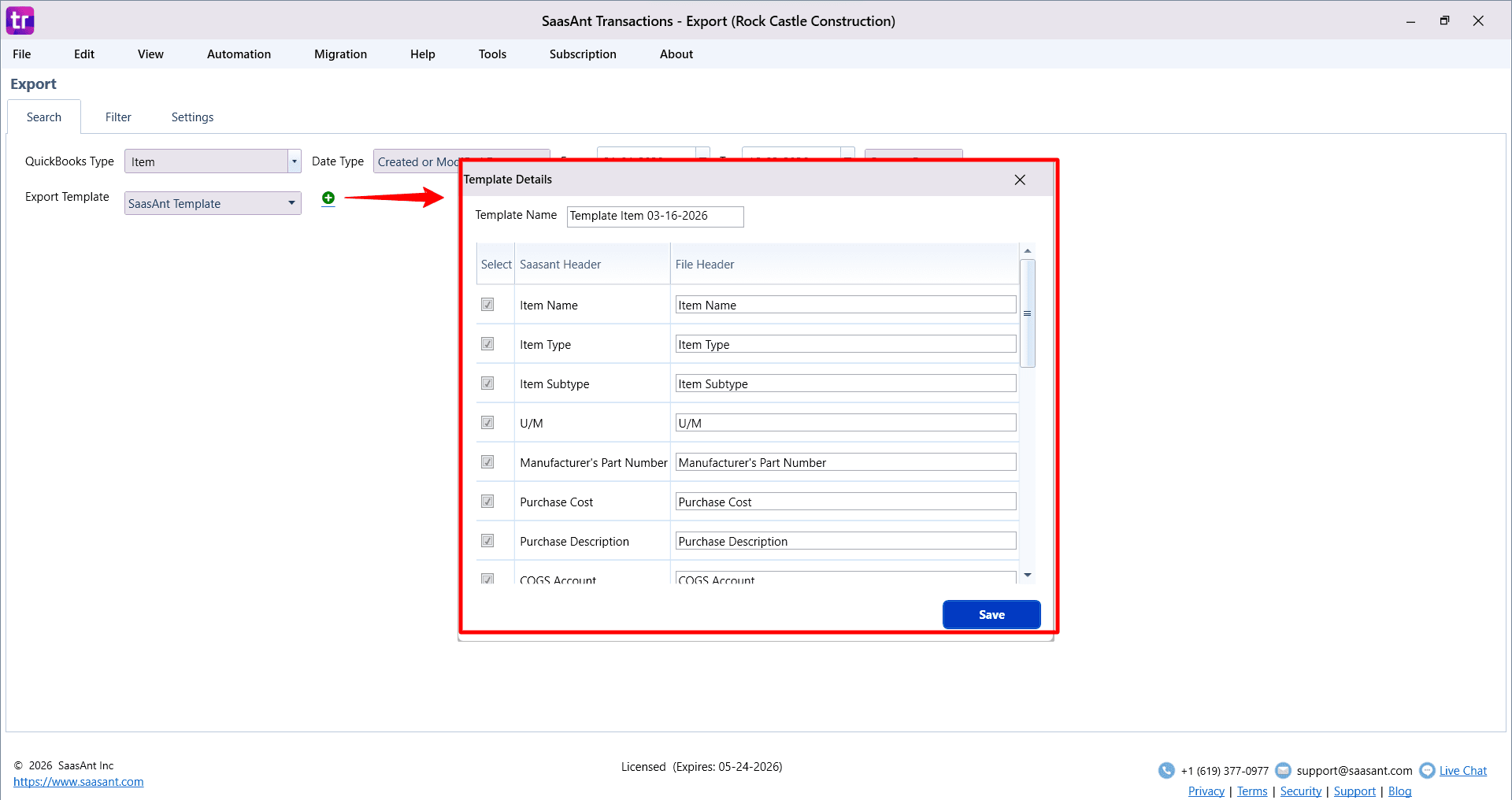1512x800 pixels.
Task: Open the About menu
Action: [x=676, y=54]
